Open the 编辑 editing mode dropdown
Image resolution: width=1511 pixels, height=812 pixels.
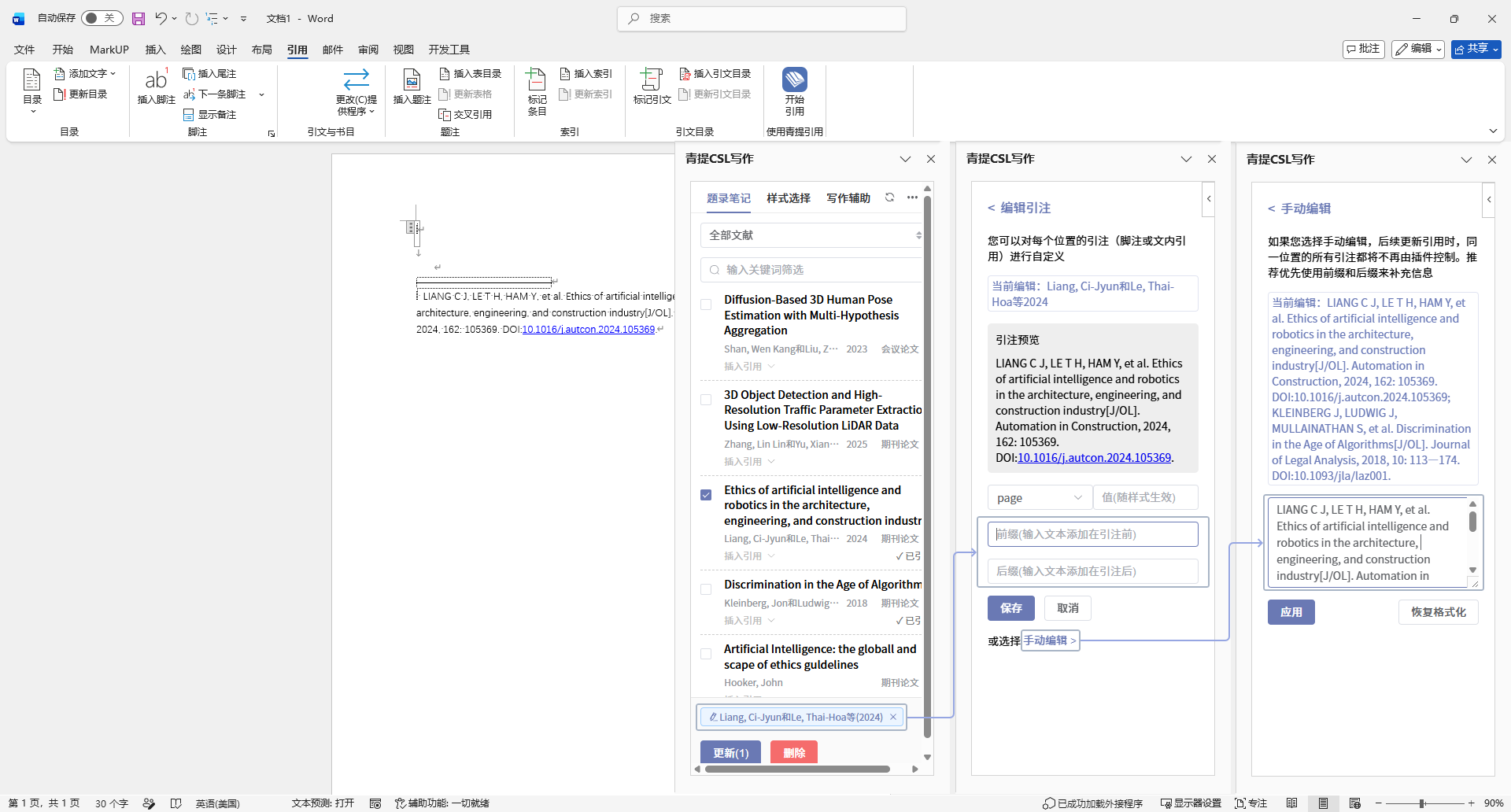click(x=1418, y=49)
